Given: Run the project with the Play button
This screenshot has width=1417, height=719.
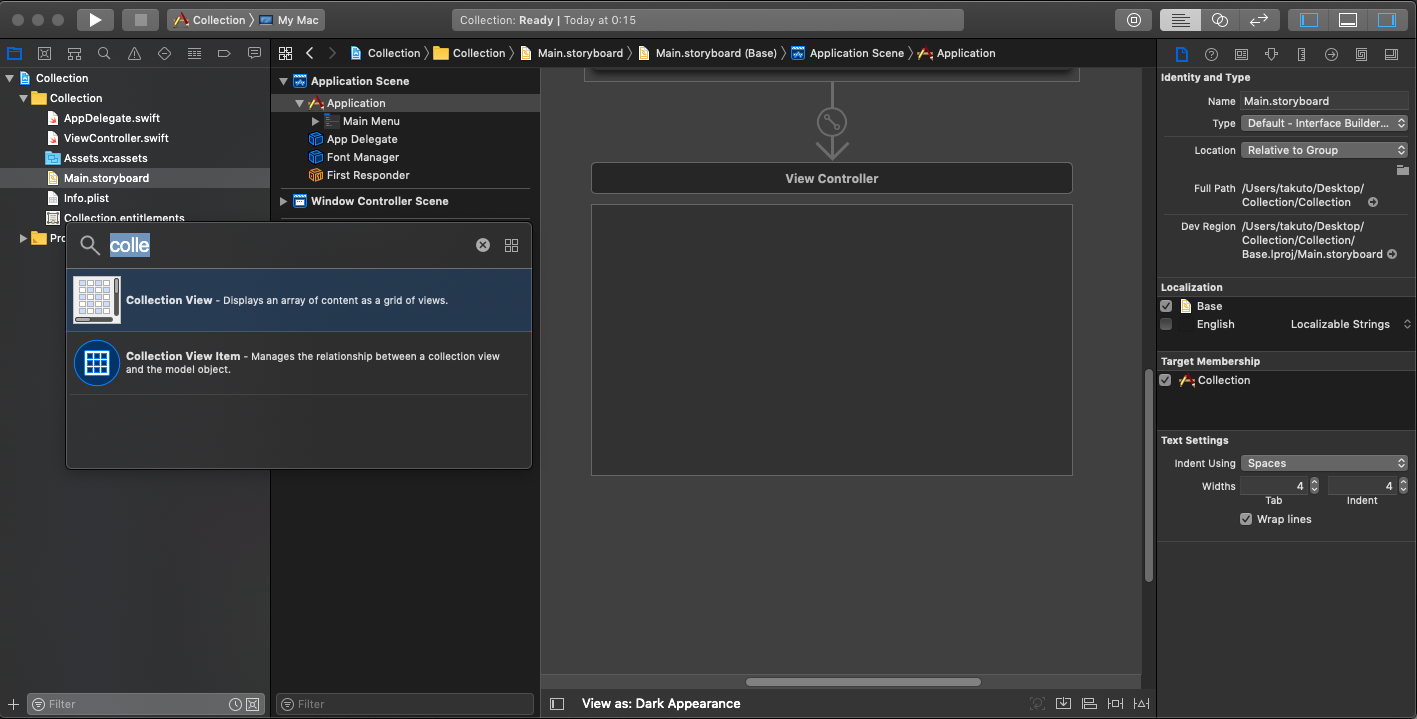Looking at the screenshot, I should 95,20.
